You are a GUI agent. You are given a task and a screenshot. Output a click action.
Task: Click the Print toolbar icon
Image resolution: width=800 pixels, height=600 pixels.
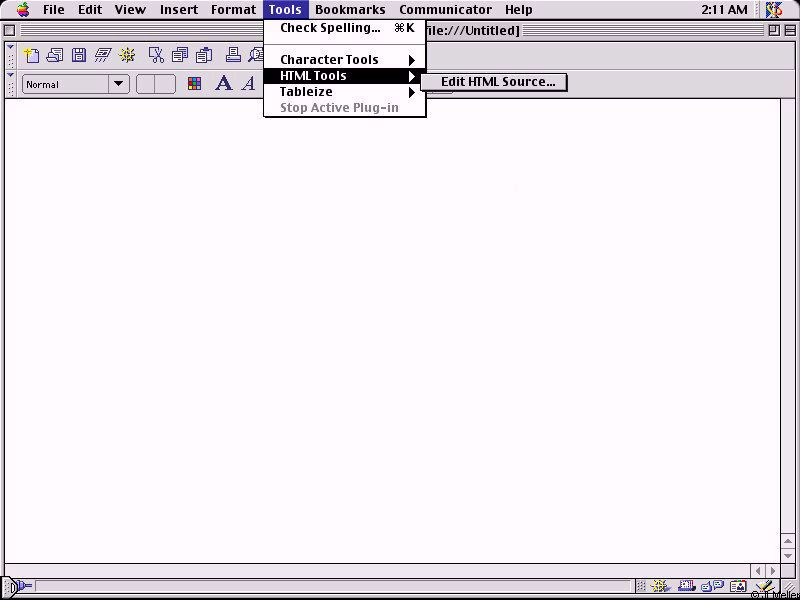(x=233, y=55)
